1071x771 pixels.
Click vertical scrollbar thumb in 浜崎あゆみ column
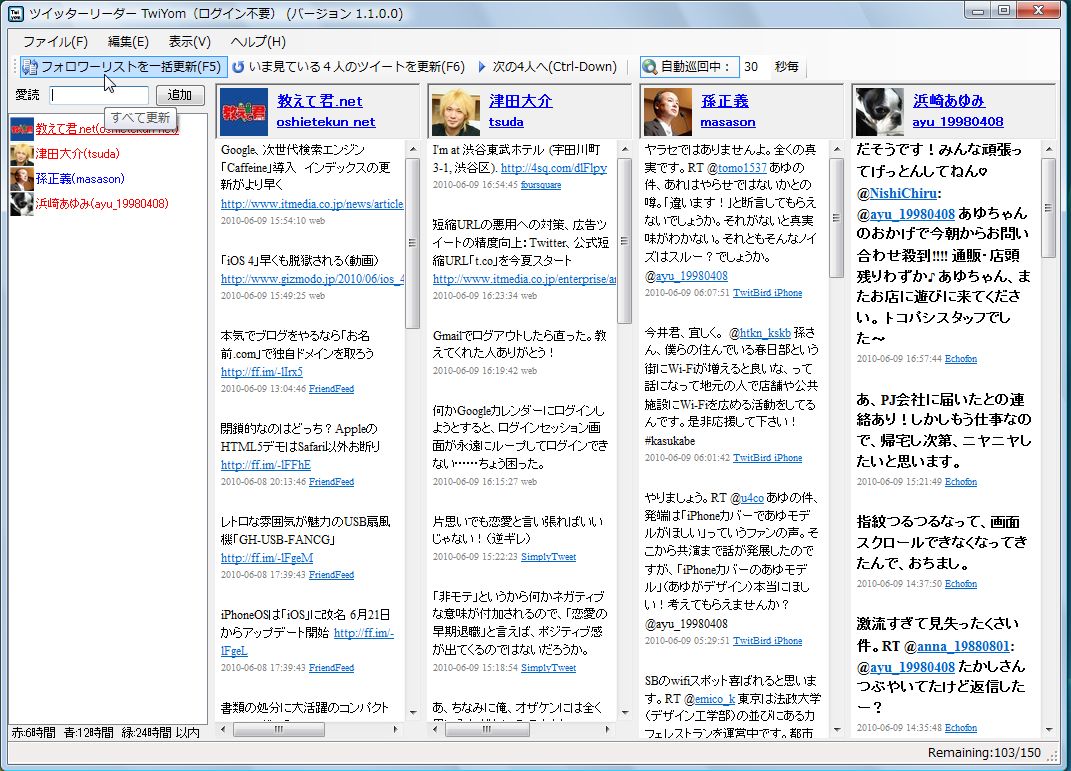[1048, 208]
